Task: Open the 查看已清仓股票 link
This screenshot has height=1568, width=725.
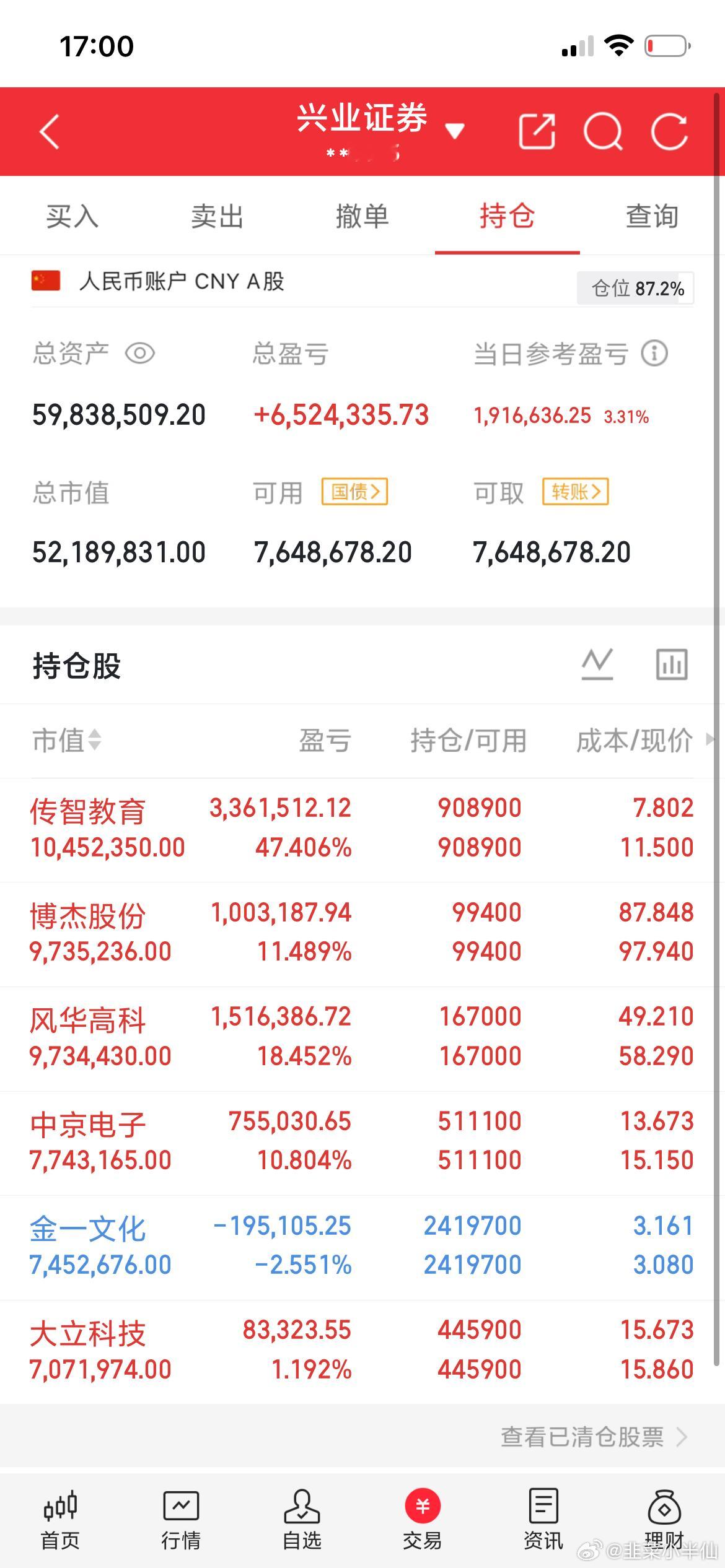Action: click(x=594, y=1437)
